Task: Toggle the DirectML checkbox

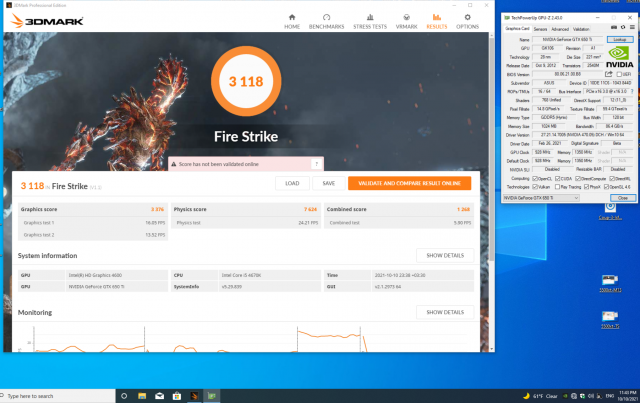Action: (x=612, y=178)
